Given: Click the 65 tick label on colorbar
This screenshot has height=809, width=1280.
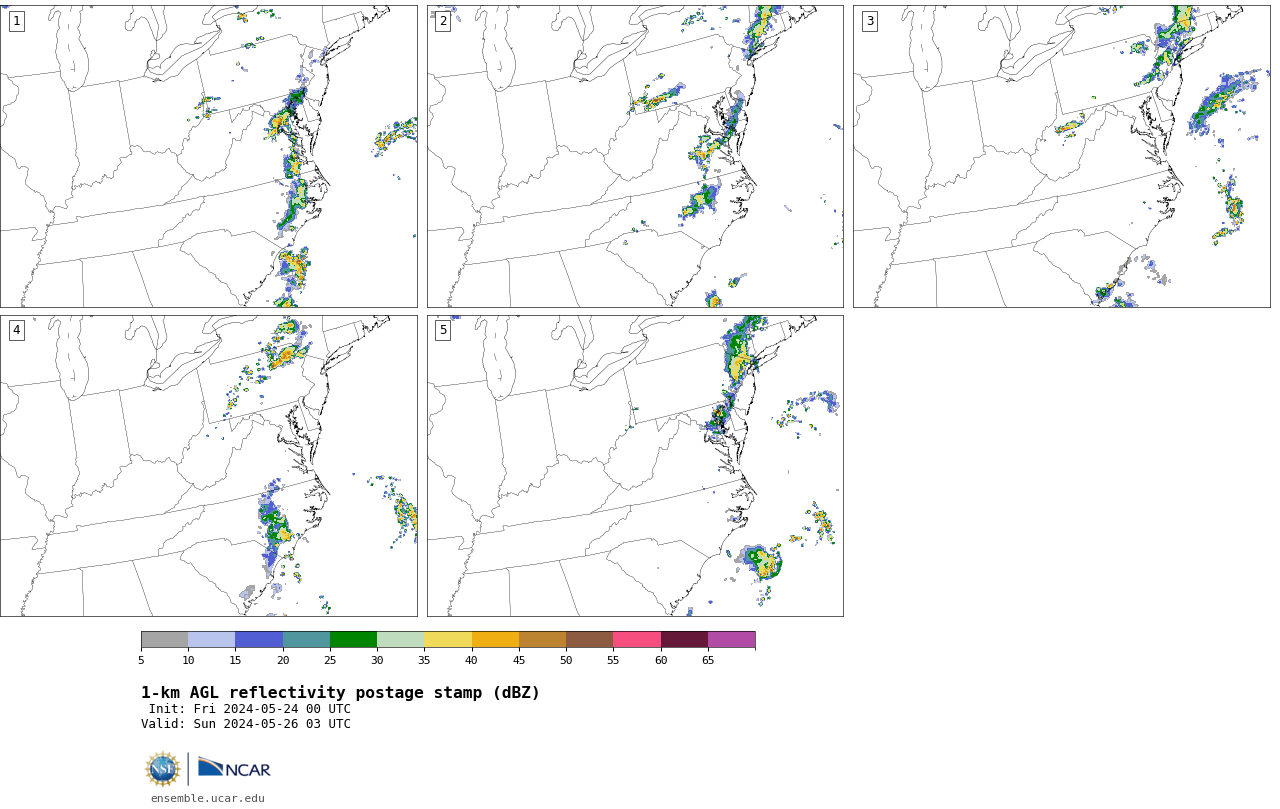Looking at the screenshot, I should [708, 660].
